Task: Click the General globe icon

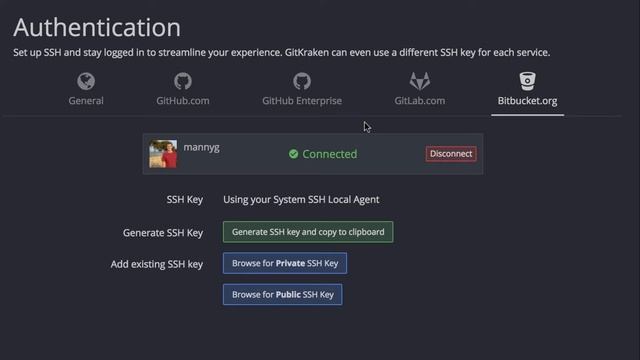Action: point(86,81)
